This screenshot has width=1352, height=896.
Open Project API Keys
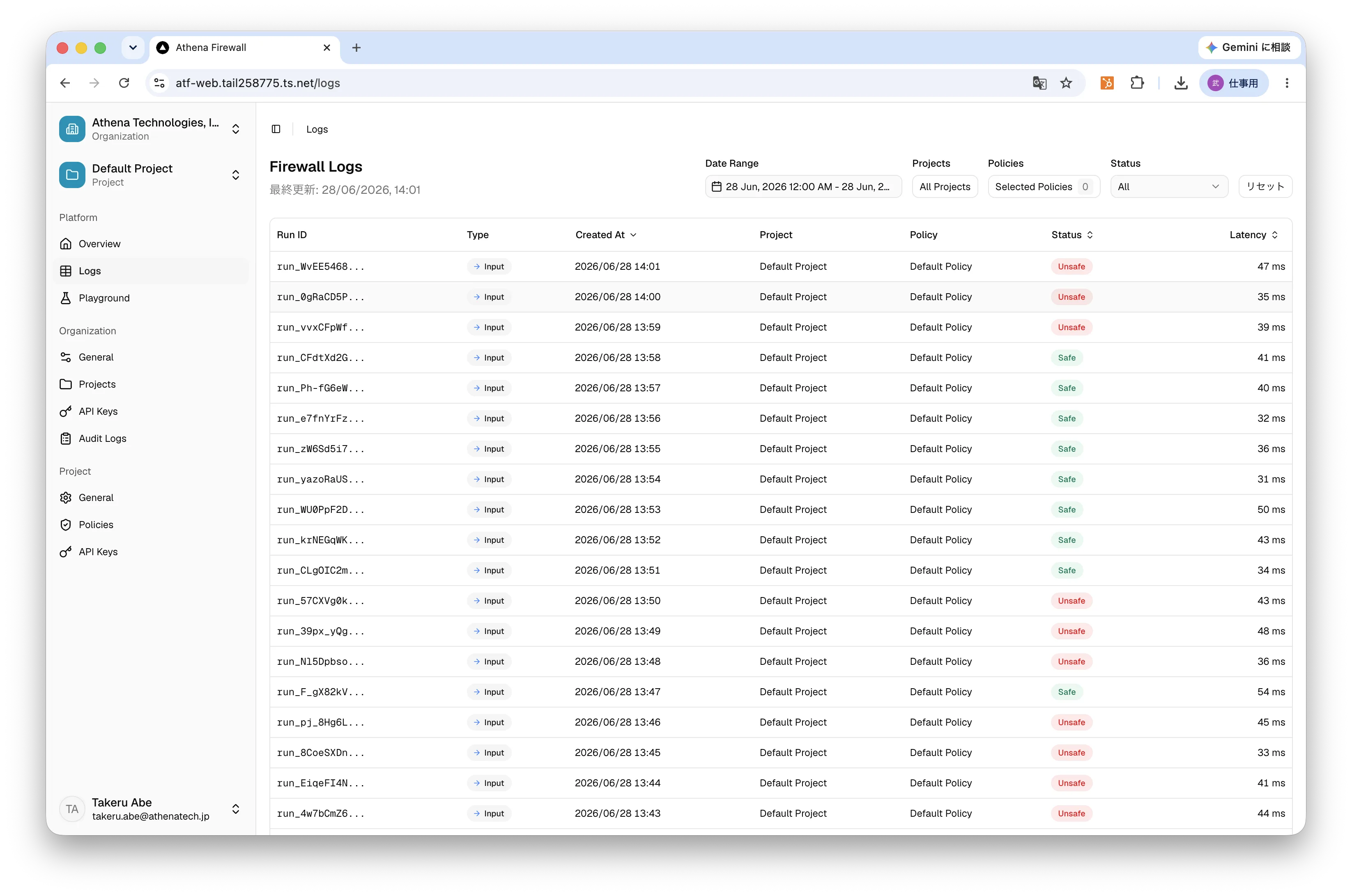point(152,552)
